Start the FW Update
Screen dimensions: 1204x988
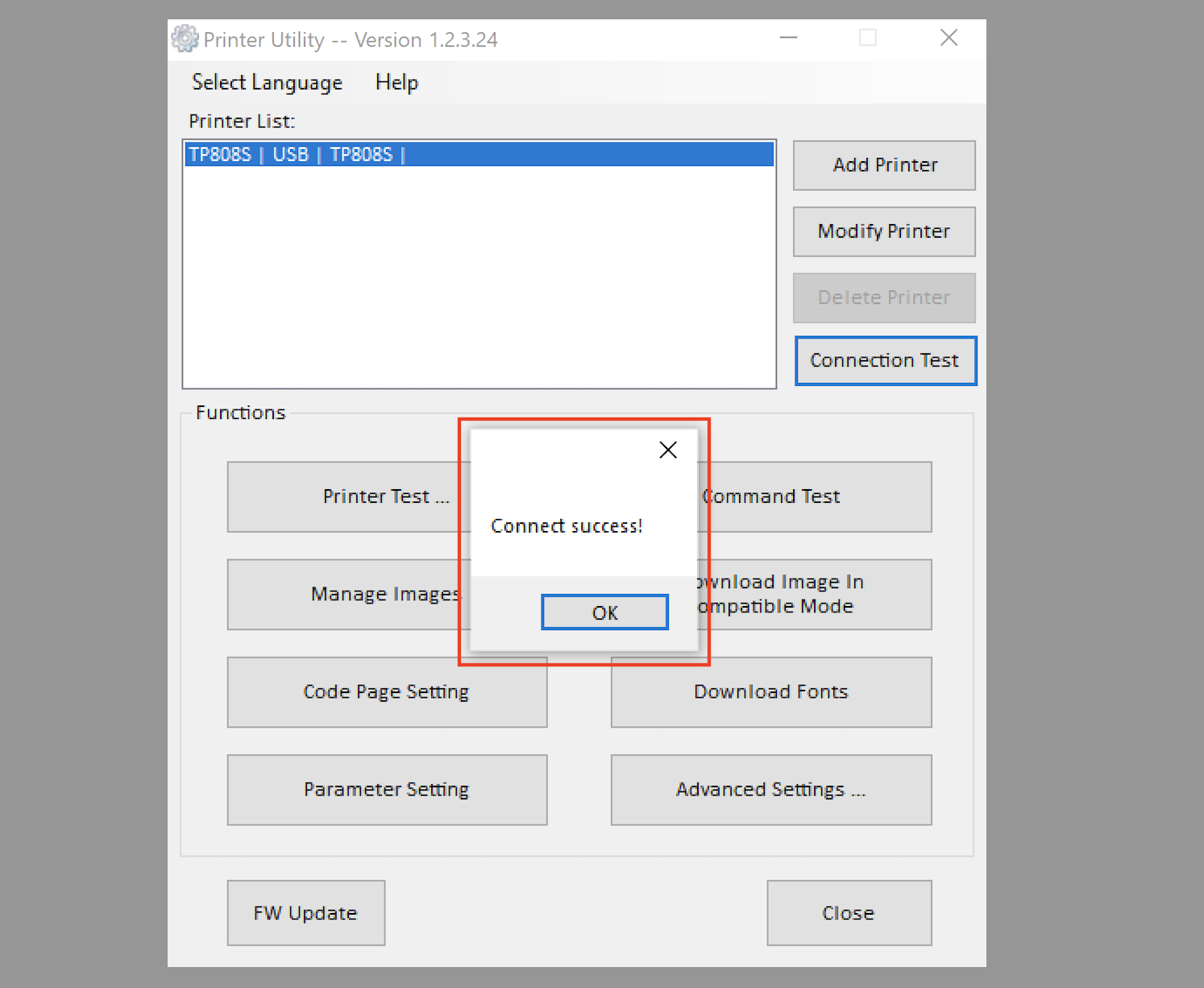click(305, 913)
